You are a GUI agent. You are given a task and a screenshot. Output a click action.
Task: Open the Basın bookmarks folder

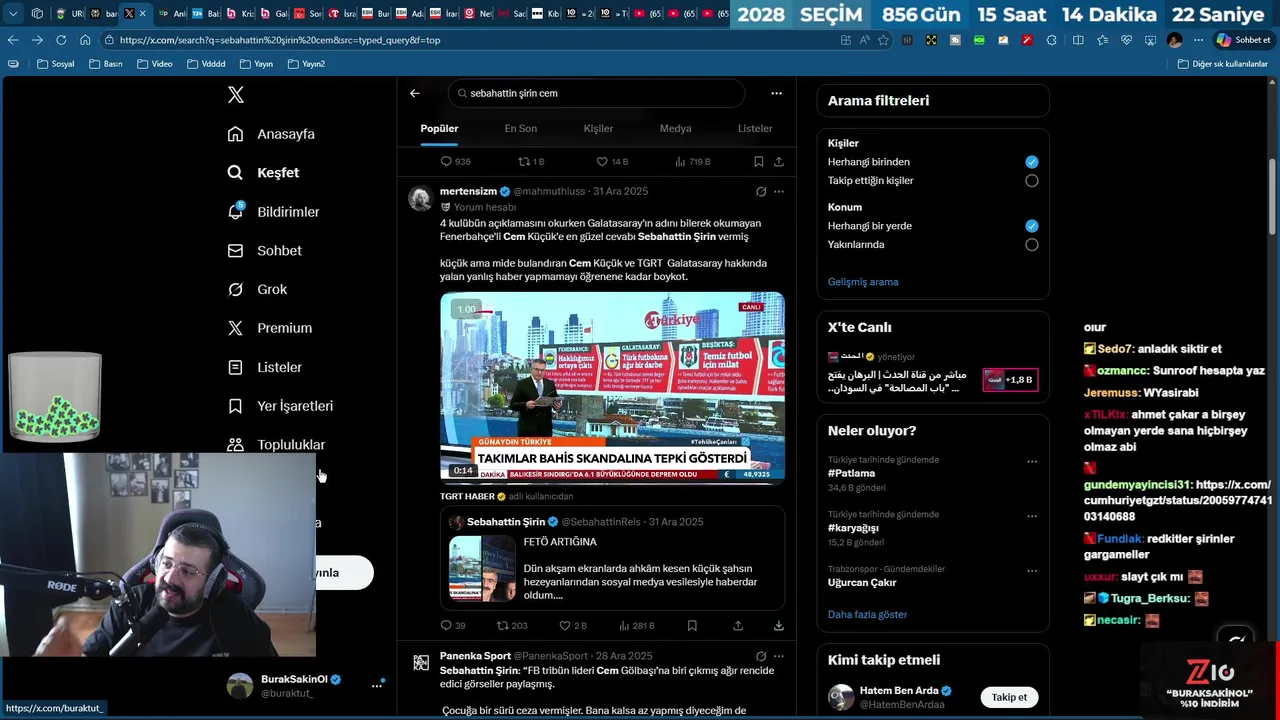(x=106, y=64)
